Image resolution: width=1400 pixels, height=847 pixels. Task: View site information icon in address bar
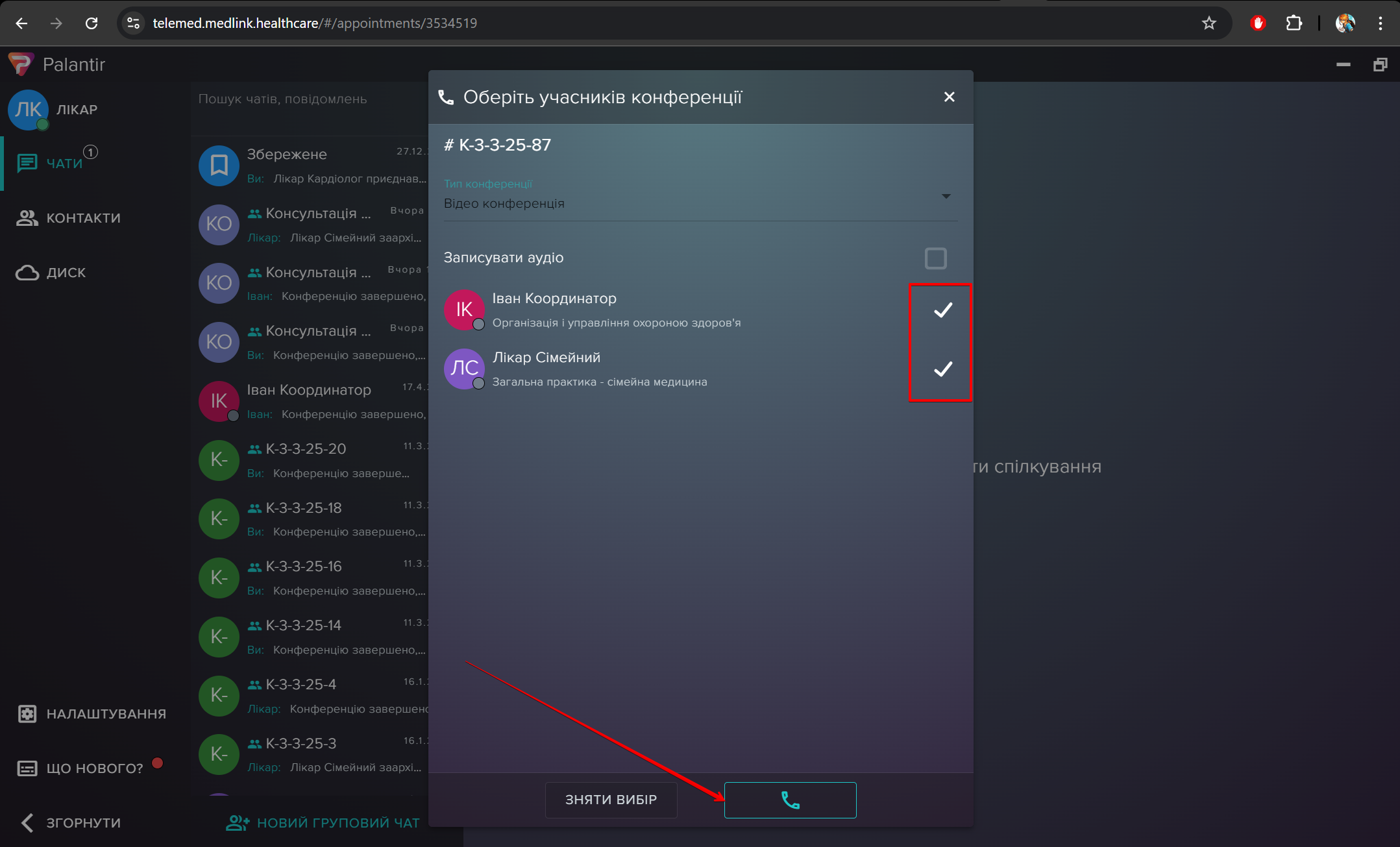click(134, 23)
